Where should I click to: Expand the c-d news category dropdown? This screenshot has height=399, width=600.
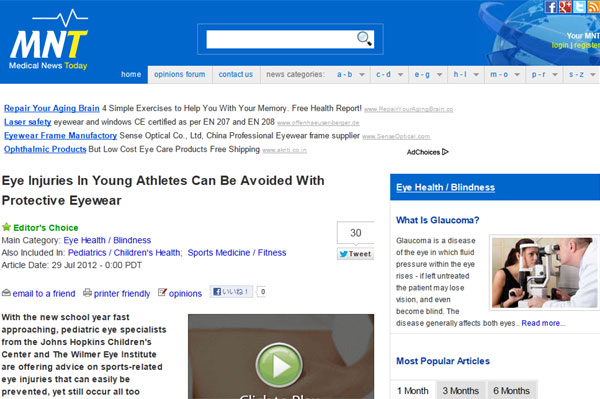coord(390,75)
